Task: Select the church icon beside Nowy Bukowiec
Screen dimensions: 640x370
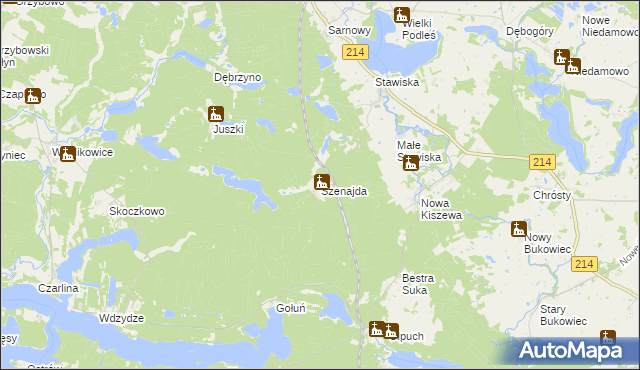Action: (518, 229)
